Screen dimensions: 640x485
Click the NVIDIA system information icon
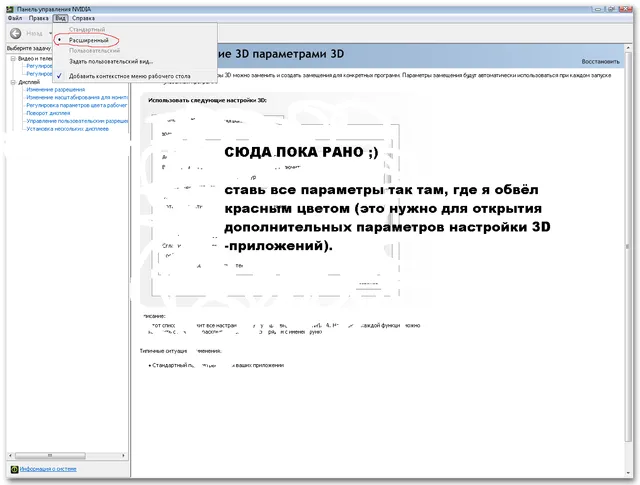[x=14, y=468]
